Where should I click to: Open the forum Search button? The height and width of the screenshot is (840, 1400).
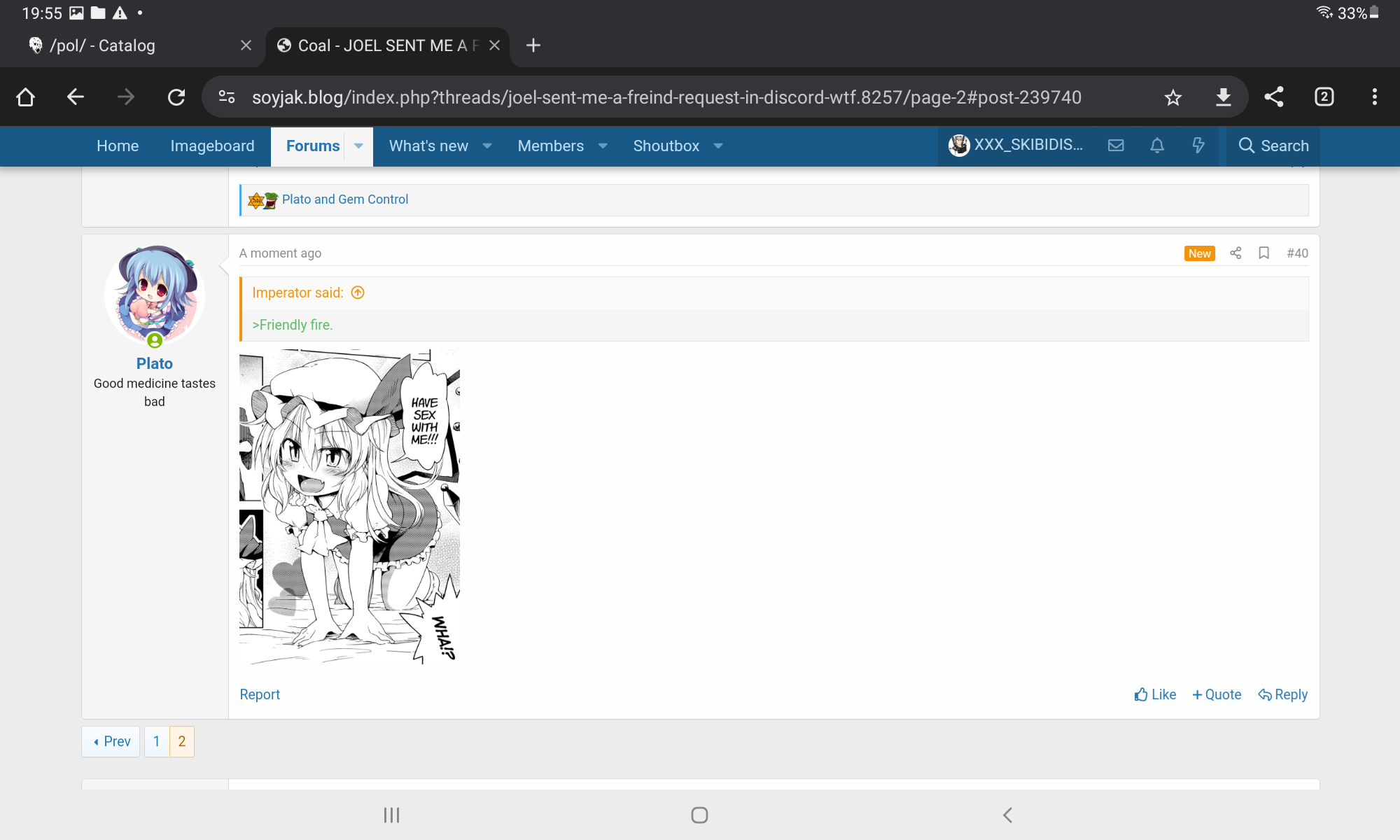tap(1273, 146)
